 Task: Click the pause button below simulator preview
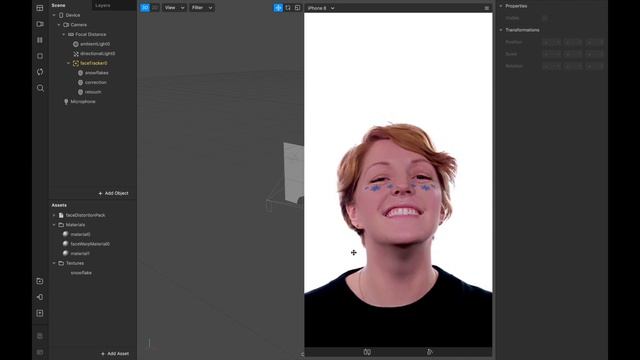(367, 352)
